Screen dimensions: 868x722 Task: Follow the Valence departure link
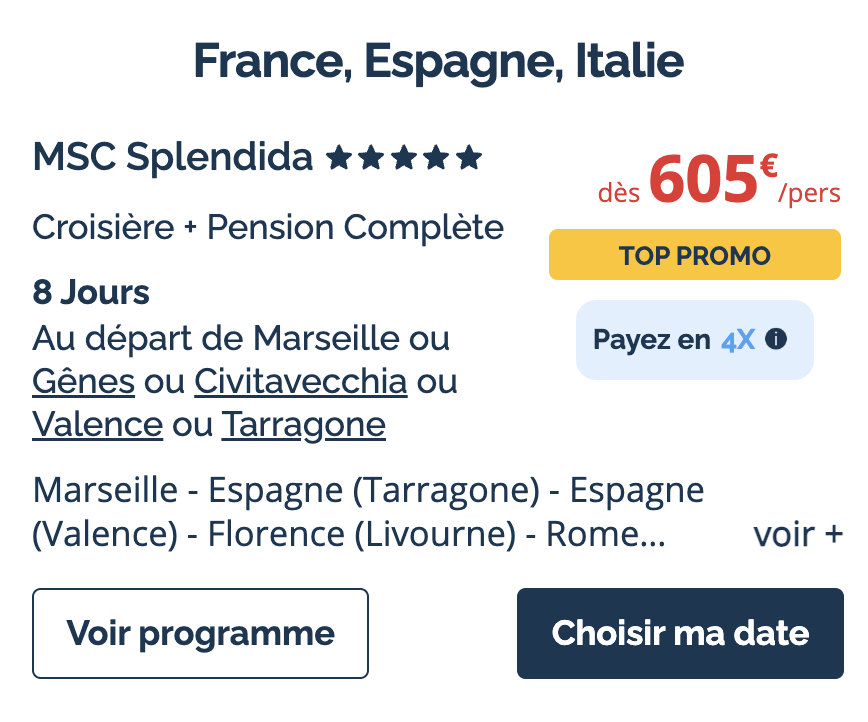[x=97, y=424]
